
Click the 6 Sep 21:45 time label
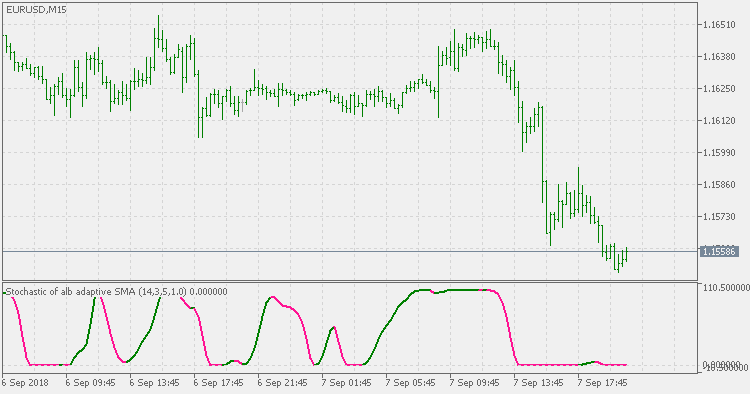(283, 383)
